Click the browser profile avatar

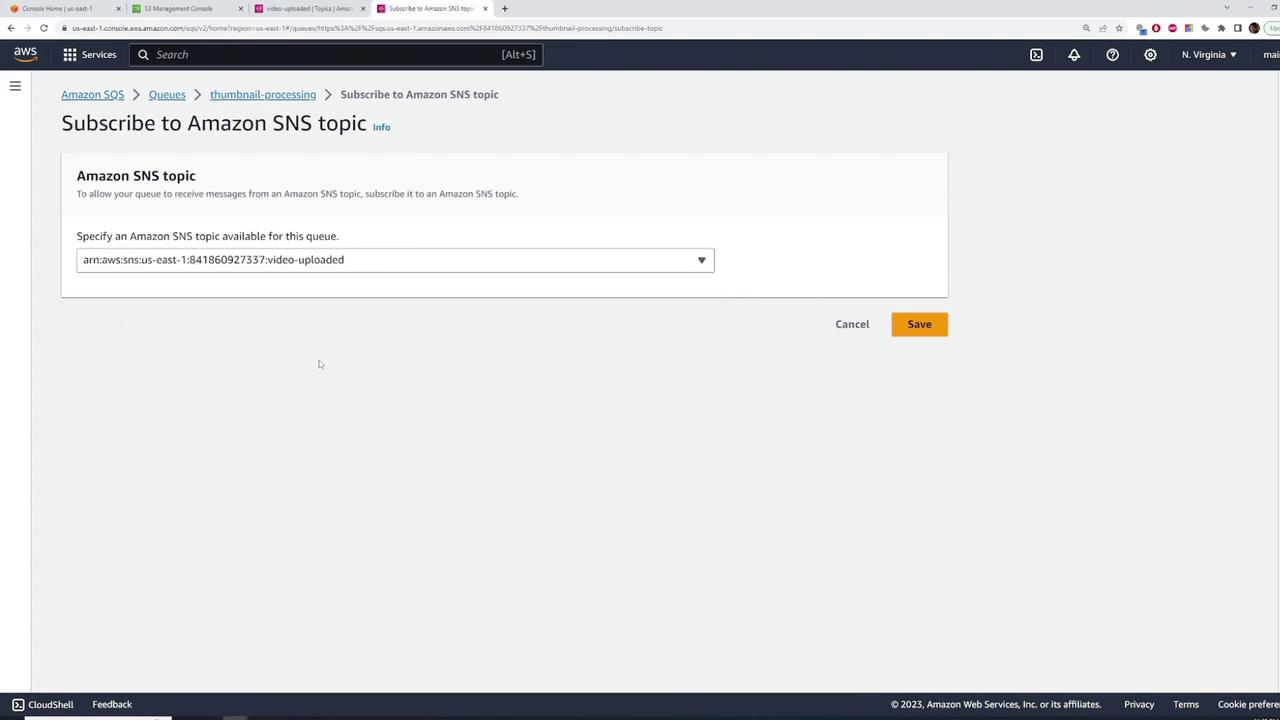[1254, 28]
